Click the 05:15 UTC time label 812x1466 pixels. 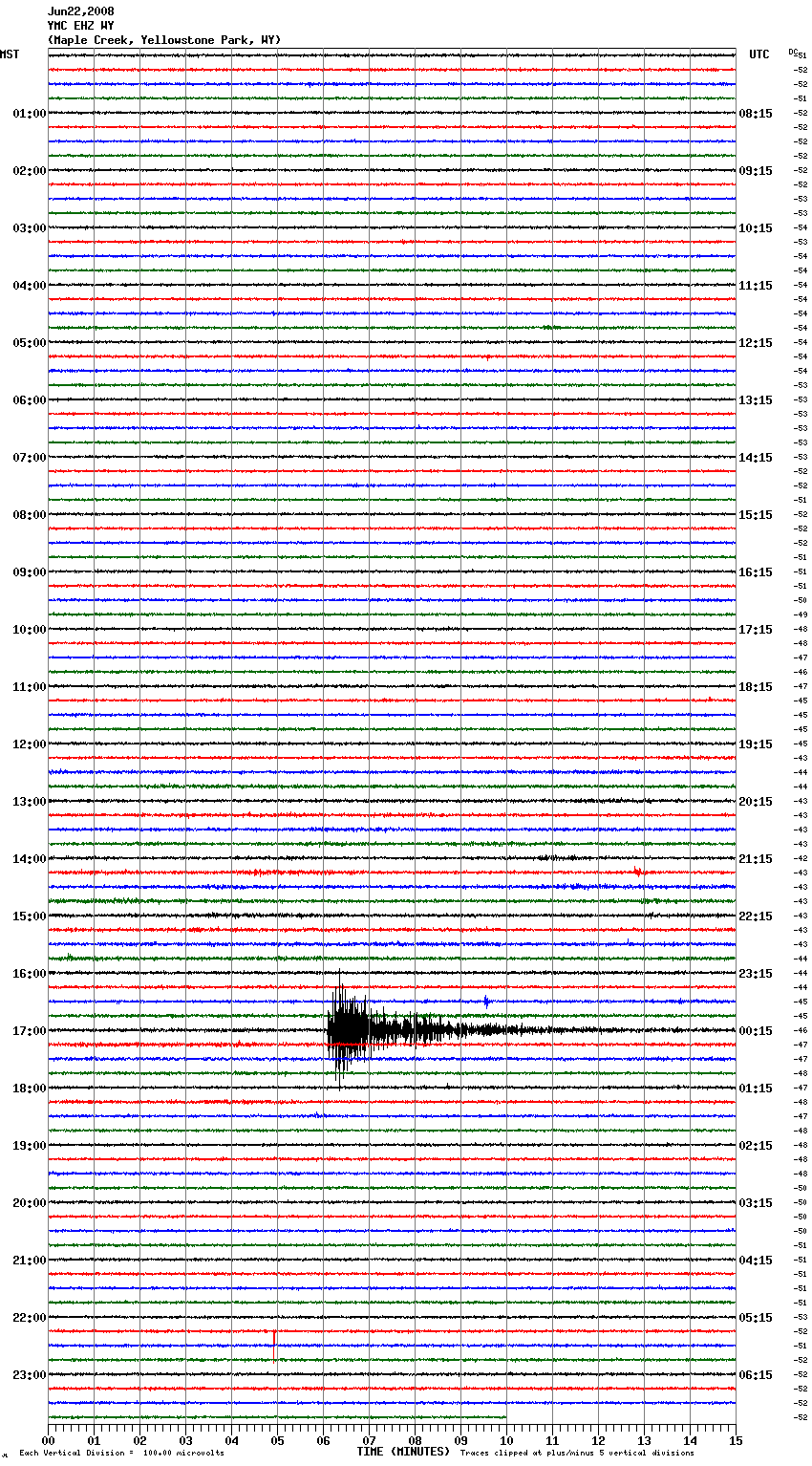click(x=756, y=1318)
